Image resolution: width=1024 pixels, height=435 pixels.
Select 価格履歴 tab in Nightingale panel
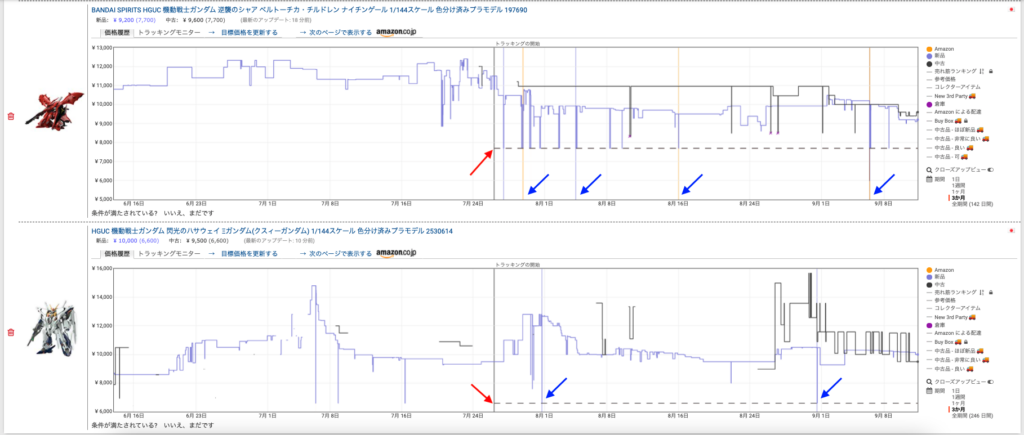116,32
